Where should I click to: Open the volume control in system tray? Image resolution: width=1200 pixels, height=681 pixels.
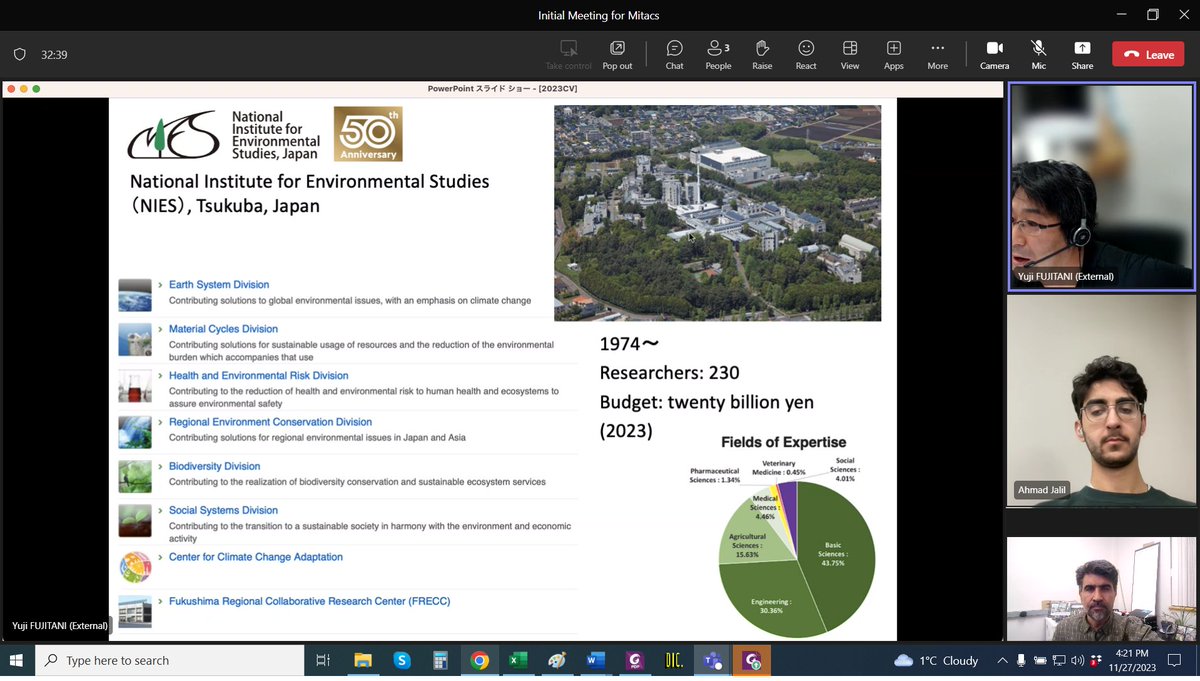[1077, 660]
